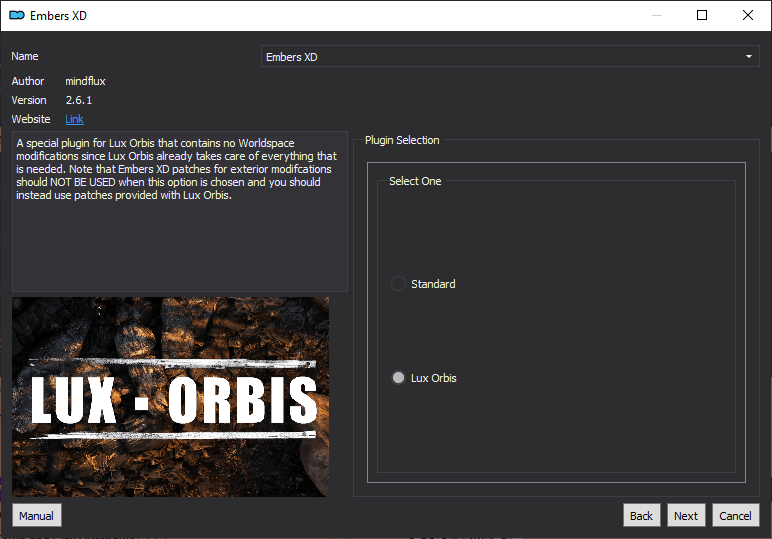Open the Website Link hyperlink
This screenshot has width=772, height=539.
click(74, 119)
